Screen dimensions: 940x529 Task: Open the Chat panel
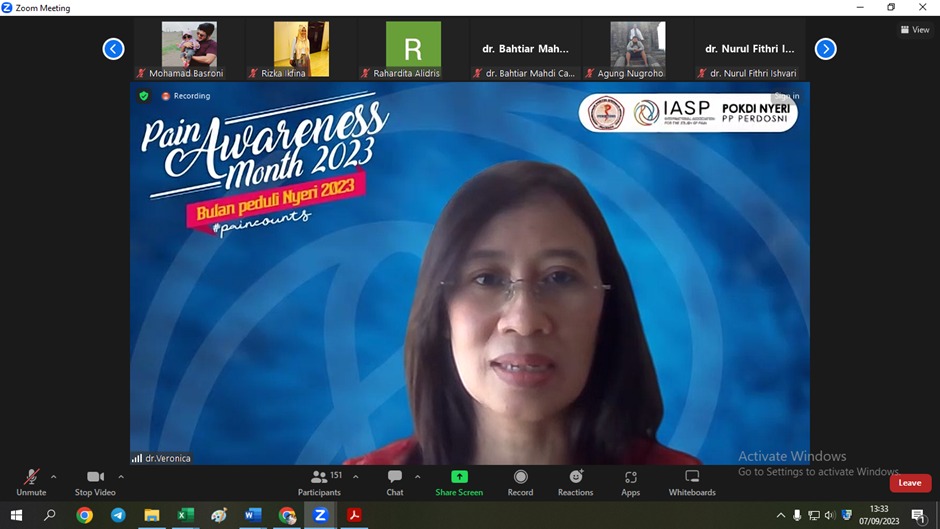click(x=395, y=481)
